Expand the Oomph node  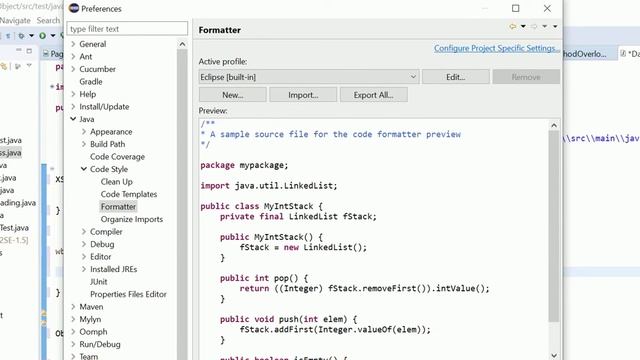click(x=73, y=332)
